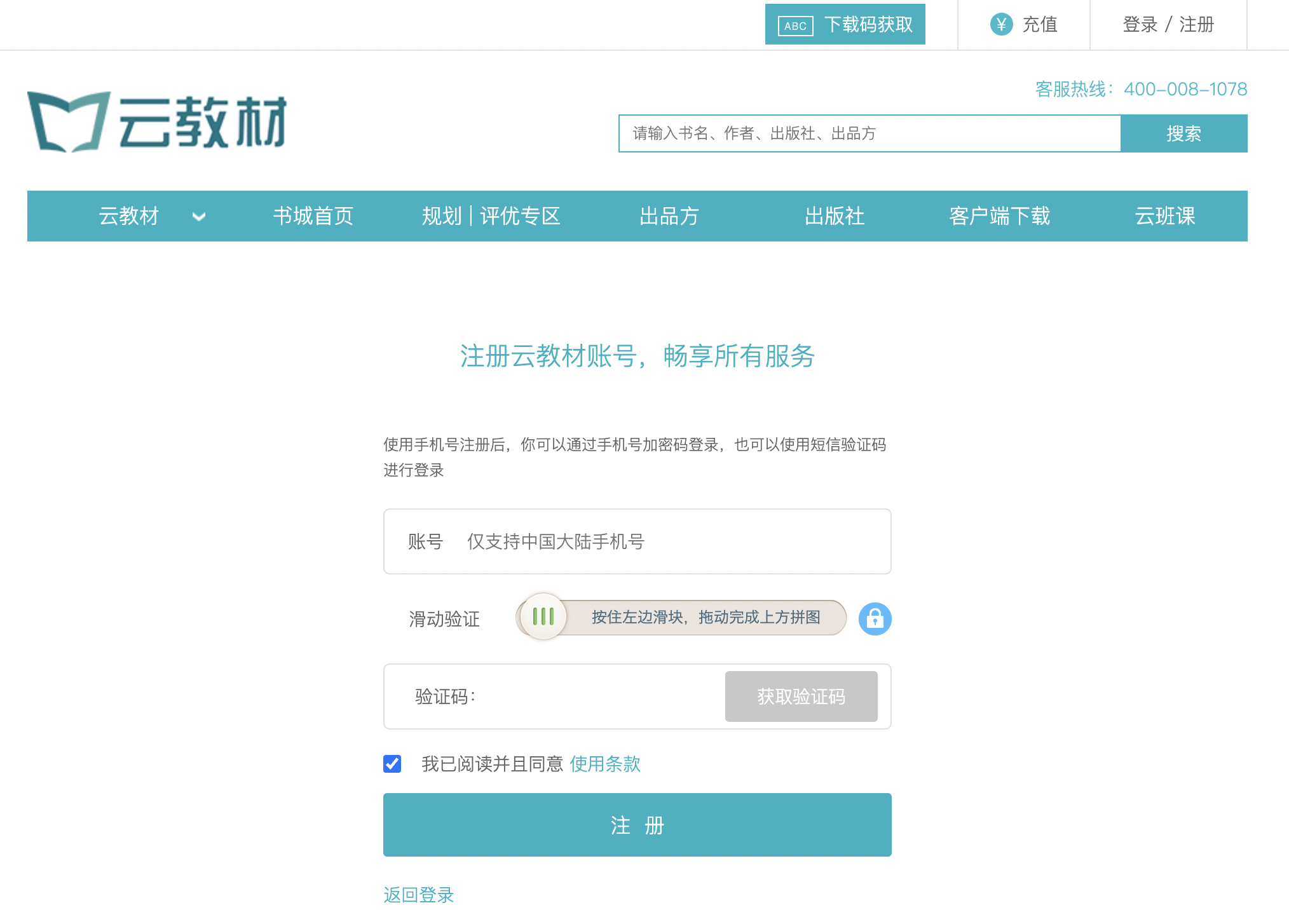Click the 云教材 logo
The height and width of the screenshot is (924, 1289).
[157, 122]
